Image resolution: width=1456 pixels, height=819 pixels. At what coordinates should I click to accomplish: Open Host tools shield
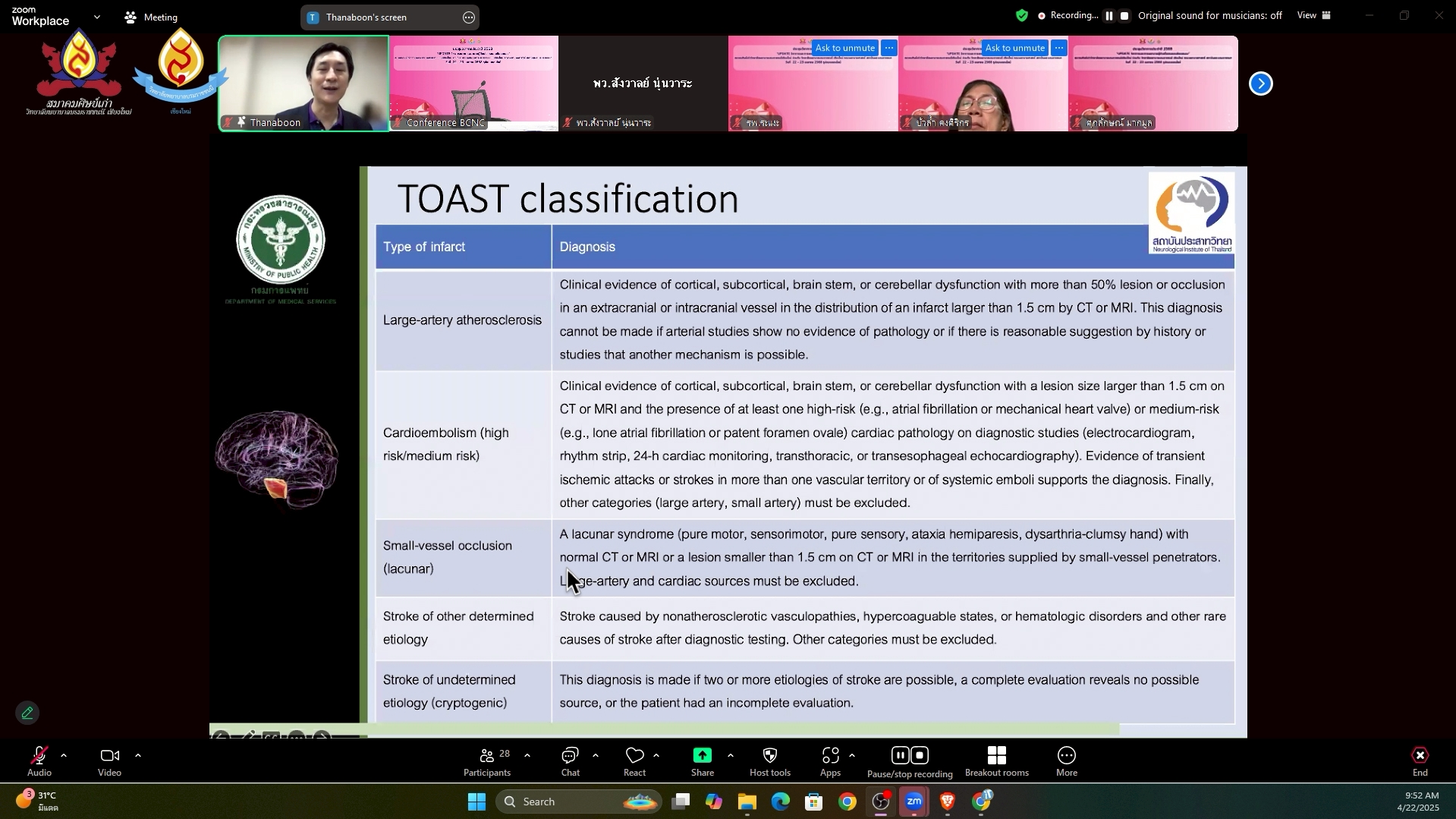[770, 761]
